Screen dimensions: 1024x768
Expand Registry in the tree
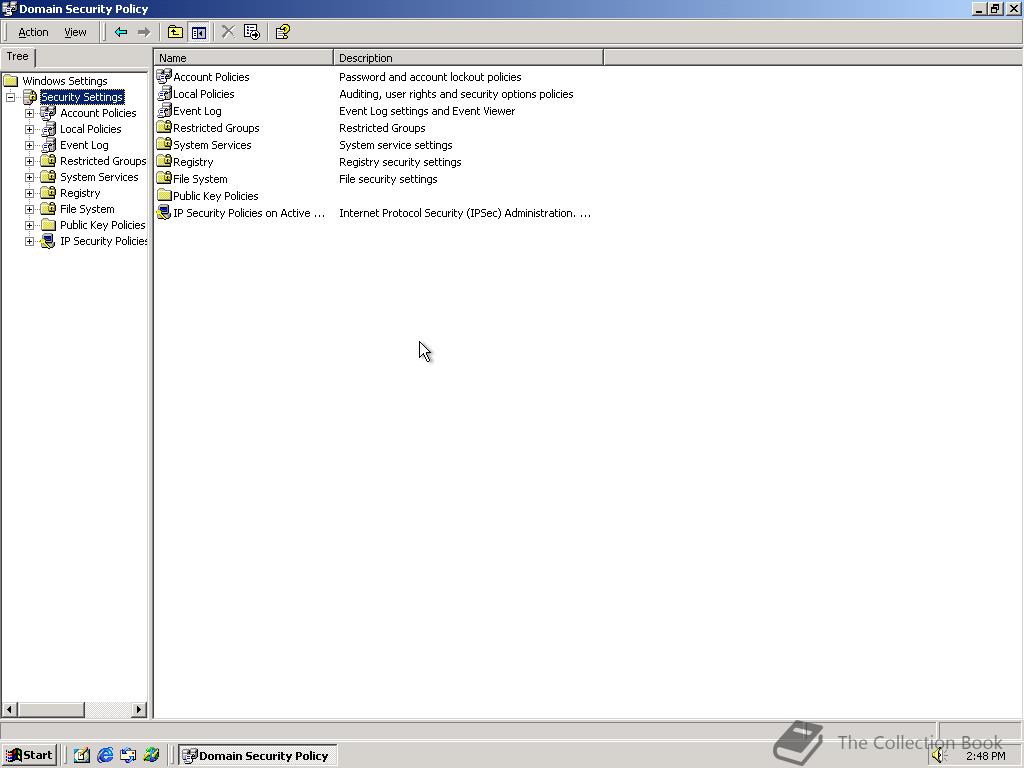click(x=29, y=193)
